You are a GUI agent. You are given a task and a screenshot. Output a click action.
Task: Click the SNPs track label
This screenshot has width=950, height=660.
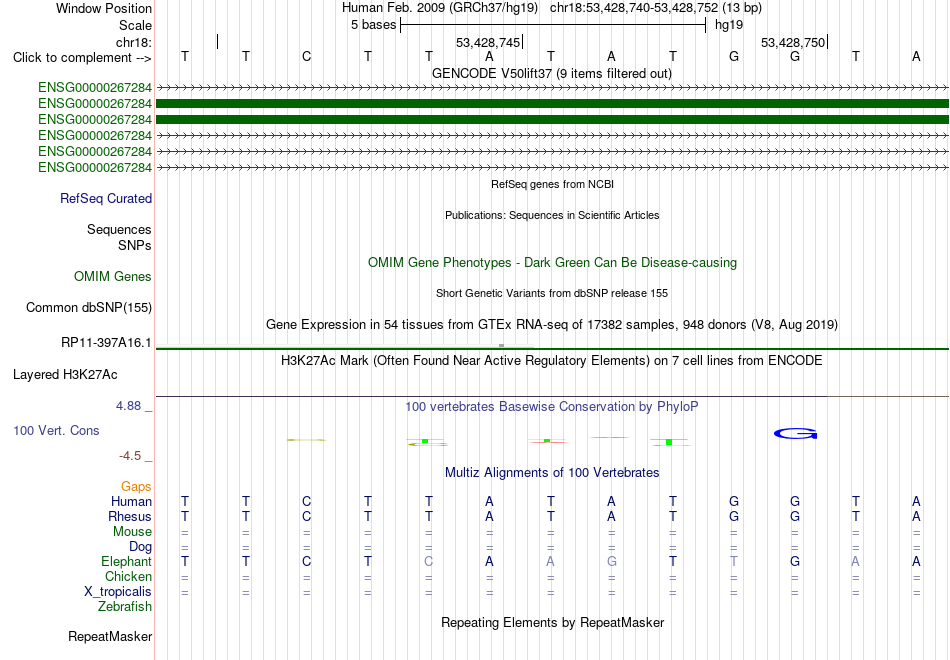pos(135,245)
